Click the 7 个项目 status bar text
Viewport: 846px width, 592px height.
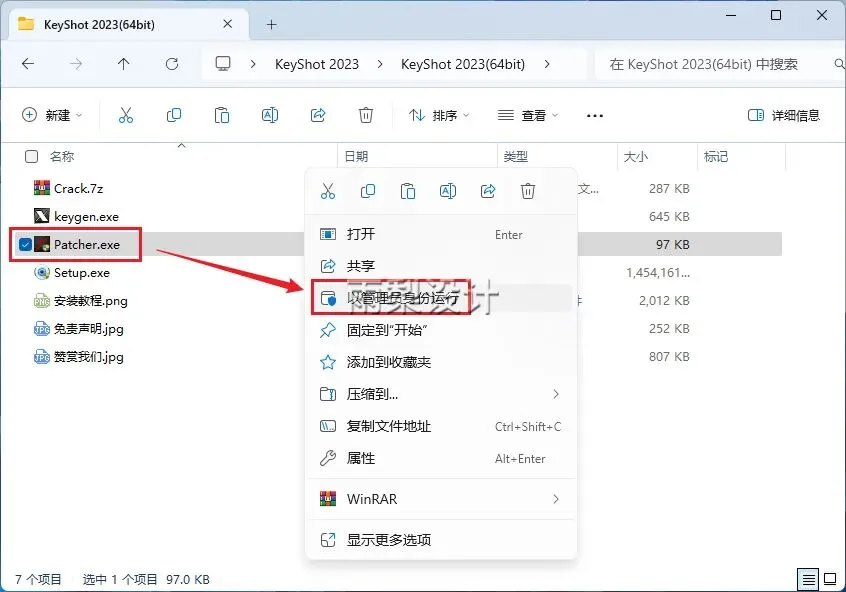pyautogui.click(x=38, y=580)
